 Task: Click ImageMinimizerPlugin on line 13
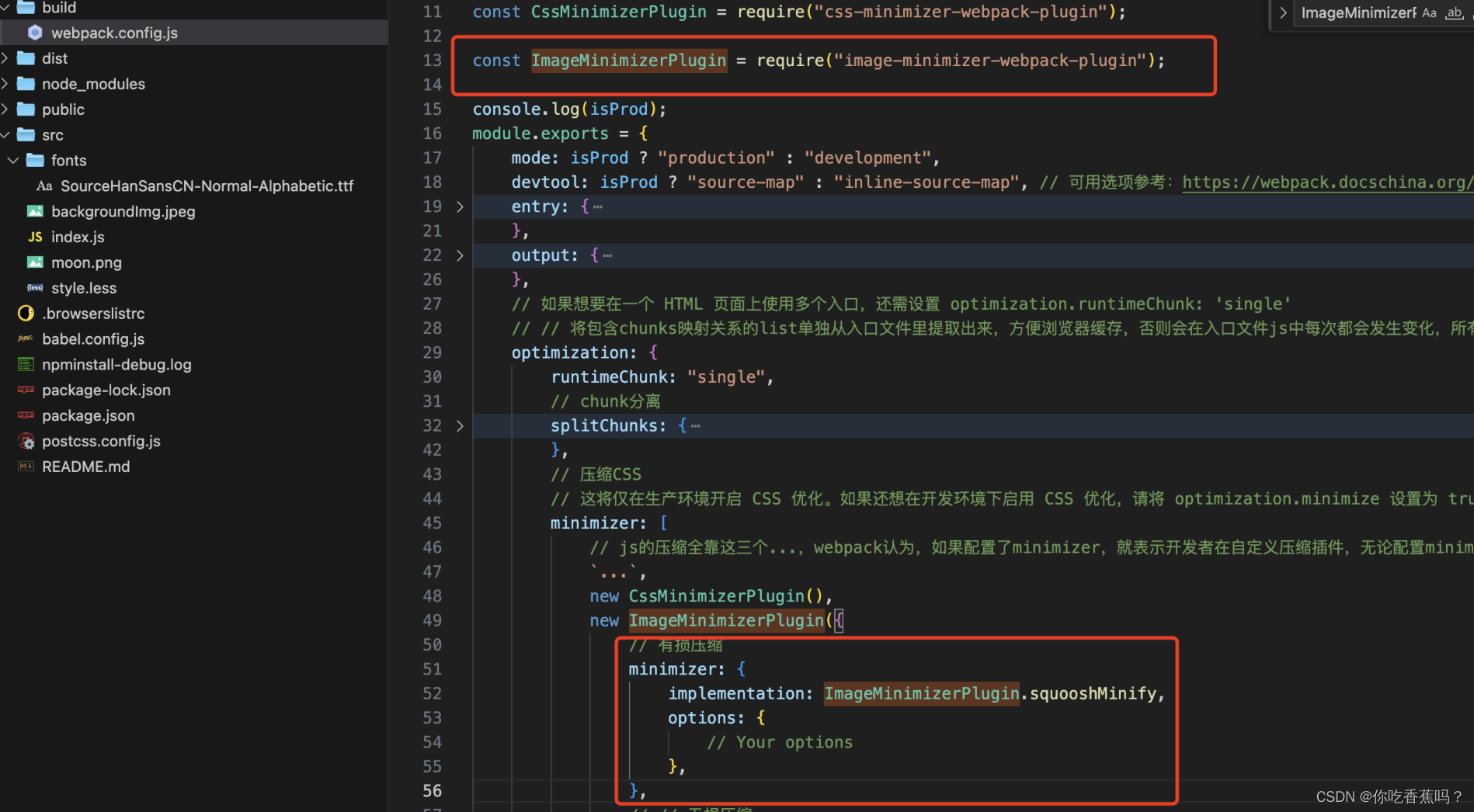pos(629,61)
